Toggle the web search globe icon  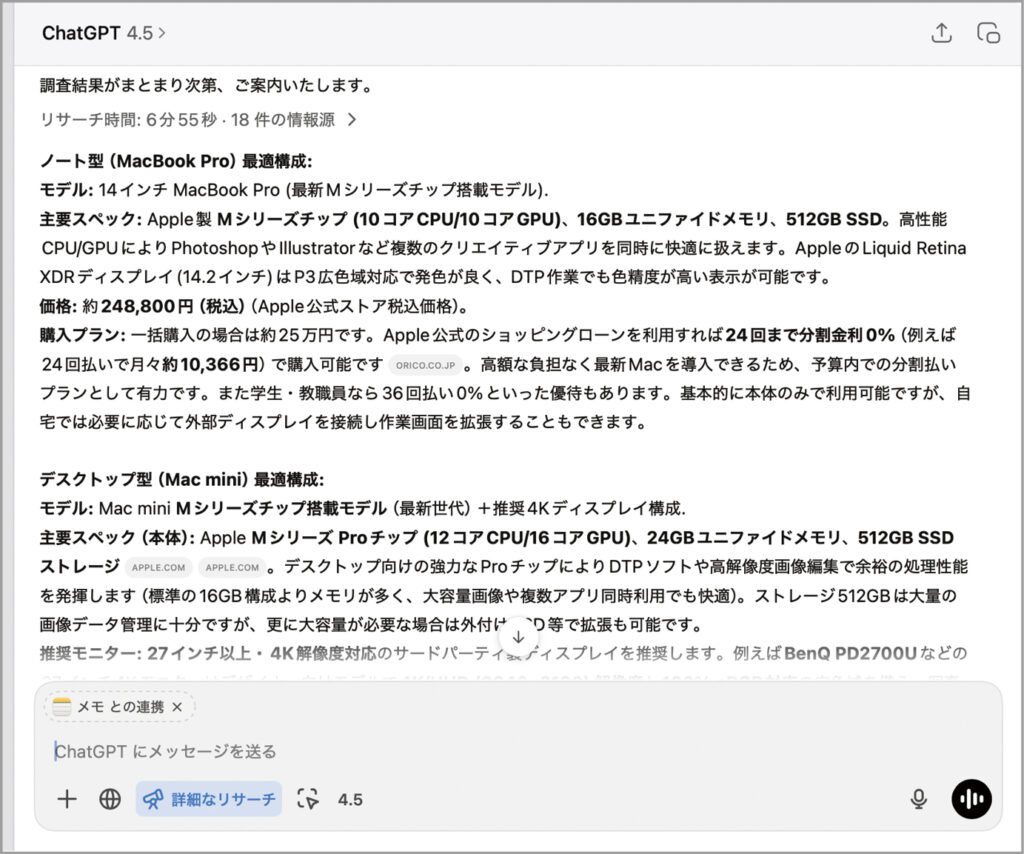pyautogui.click(x=110, y=799)
